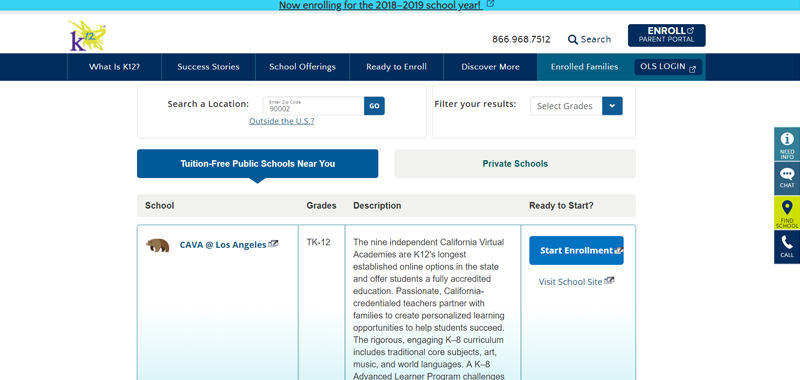Click the Description column header
Screen dimensions: 800x380
pyautogui.click(x=377, y=206)
